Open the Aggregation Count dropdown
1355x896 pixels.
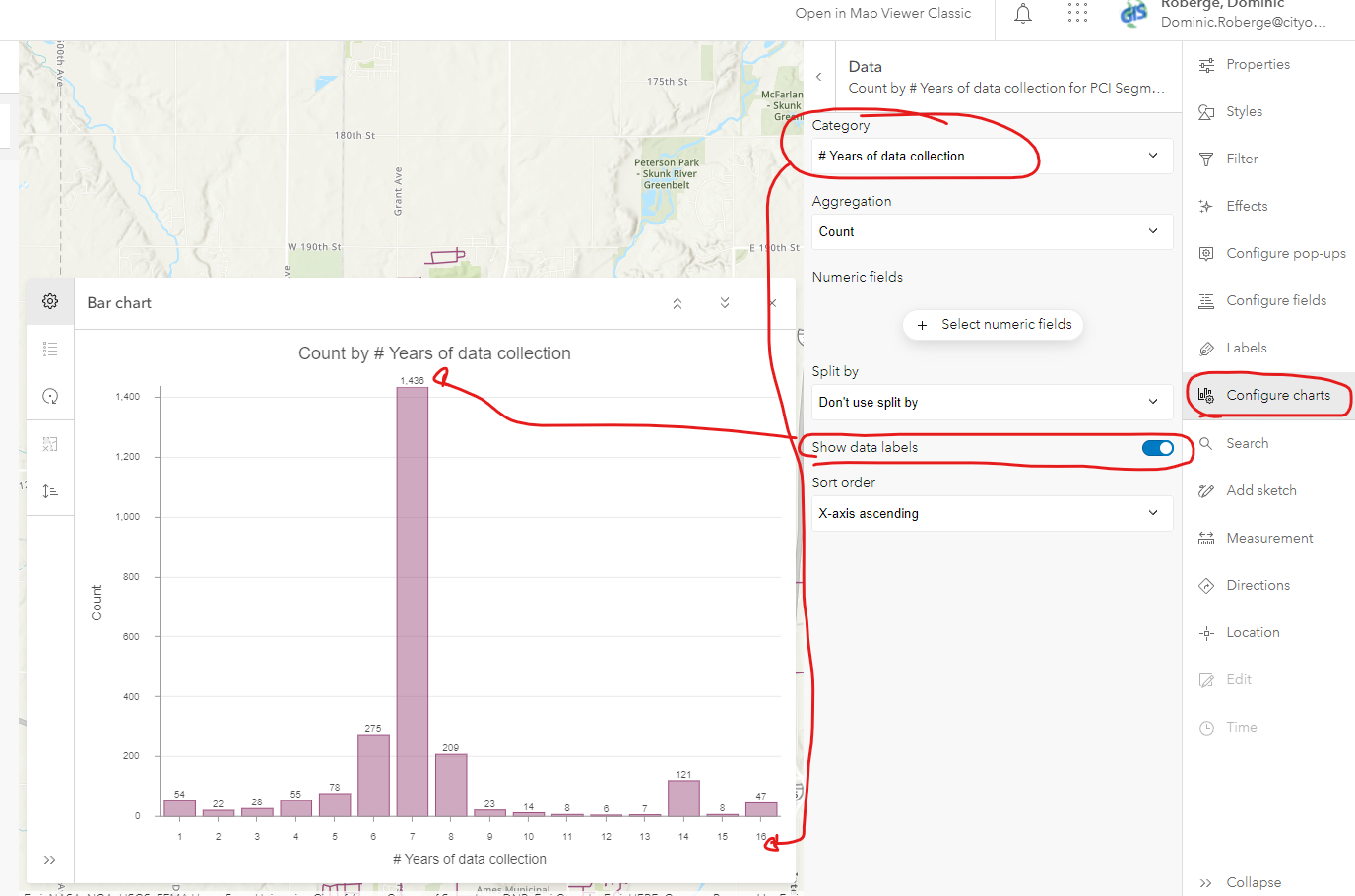[x=991, y=232]
